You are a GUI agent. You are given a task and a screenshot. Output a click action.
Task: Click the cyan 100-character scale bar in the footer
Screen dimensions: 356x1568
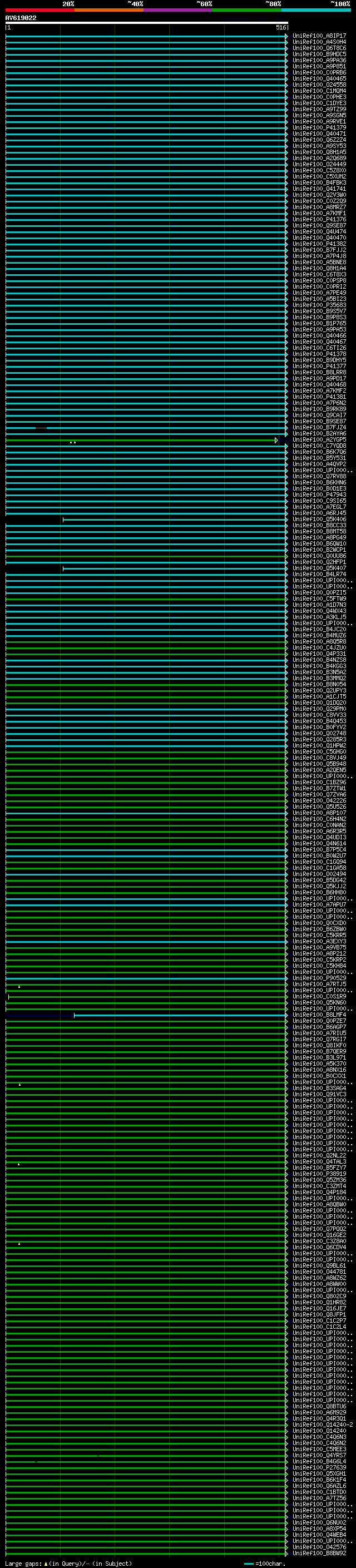248,1564
